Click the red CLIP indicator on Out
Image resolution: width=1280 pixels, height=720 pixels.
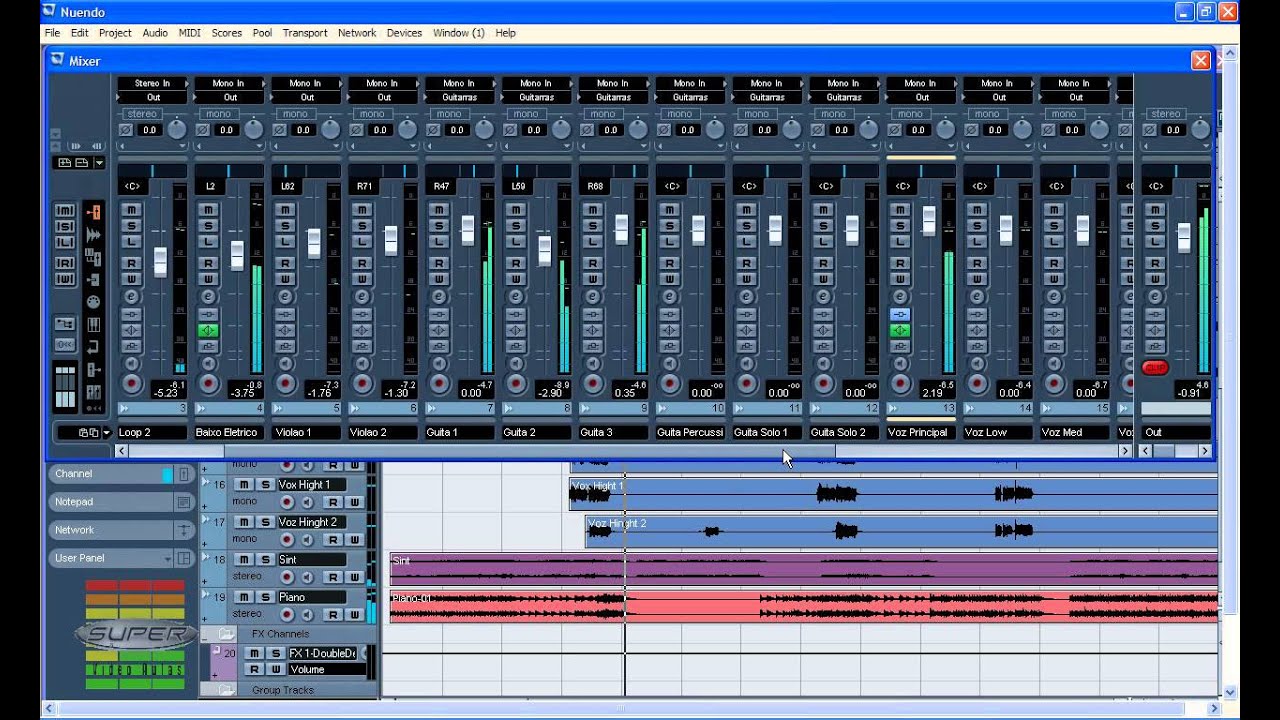[1155, 368]
